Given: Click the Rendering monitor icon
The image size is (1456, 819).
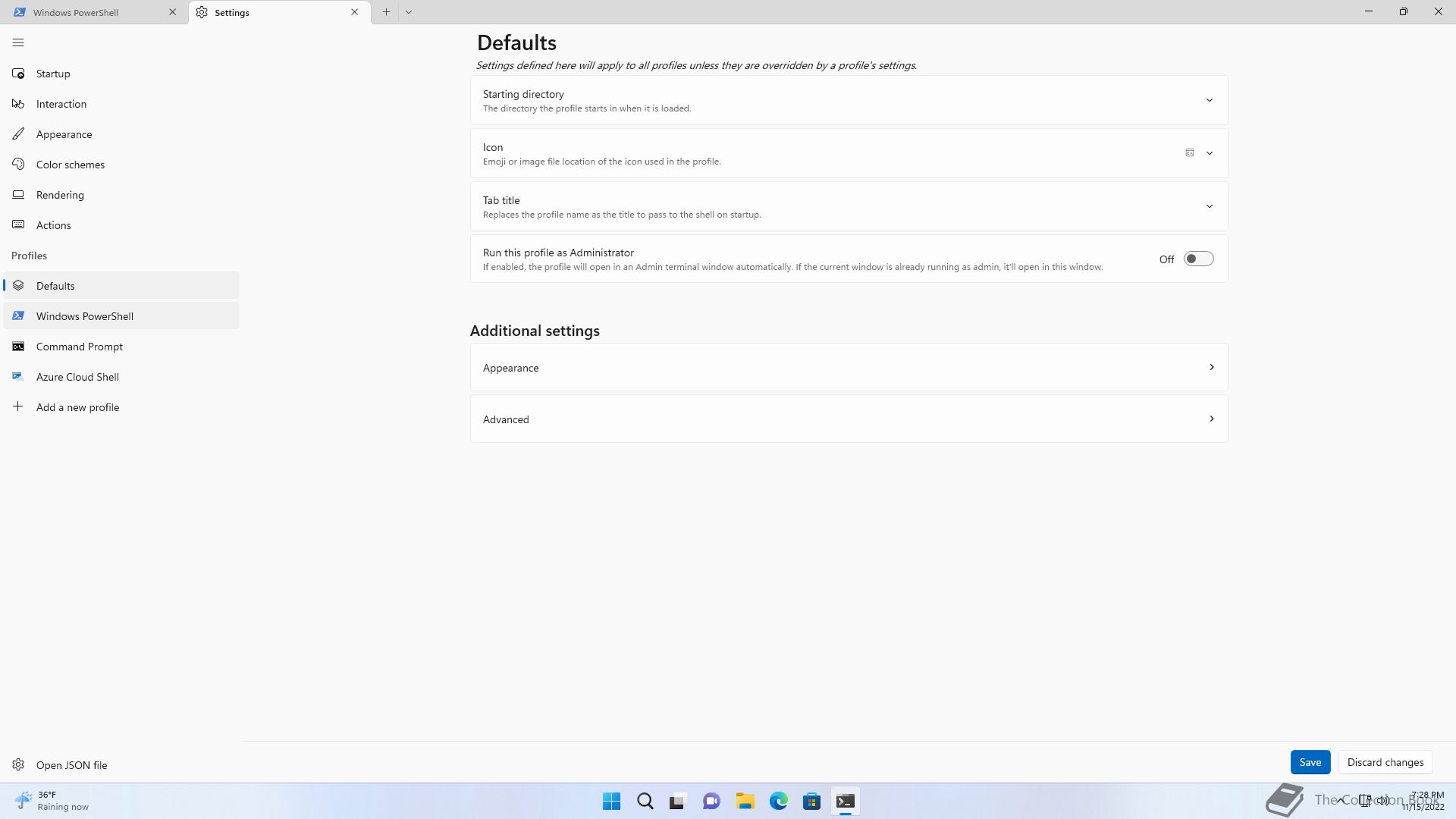Looking at the screenshot, I should tap(18, 195).
